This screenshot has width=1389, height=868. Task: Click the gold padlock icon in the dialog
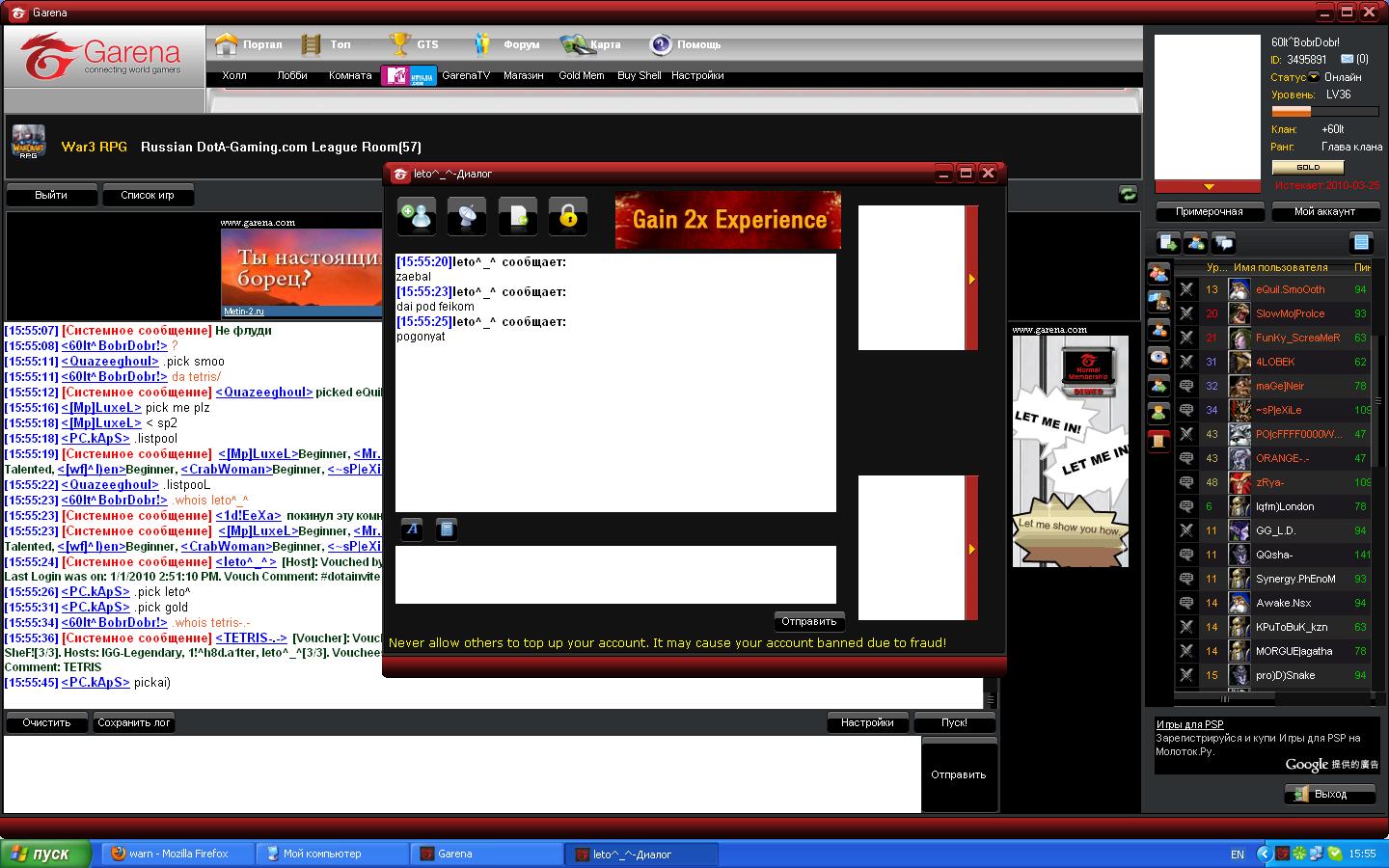tap(567, 217)
